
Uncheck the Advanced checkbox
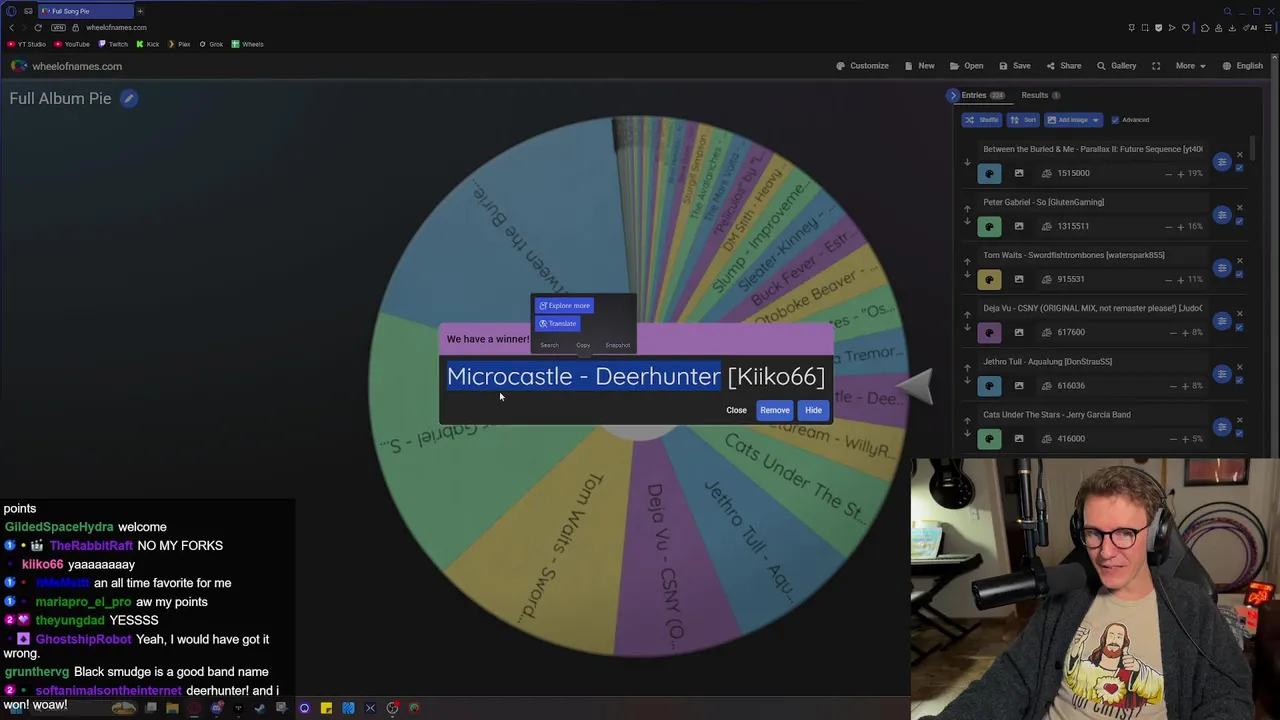tap(1115, 120)
